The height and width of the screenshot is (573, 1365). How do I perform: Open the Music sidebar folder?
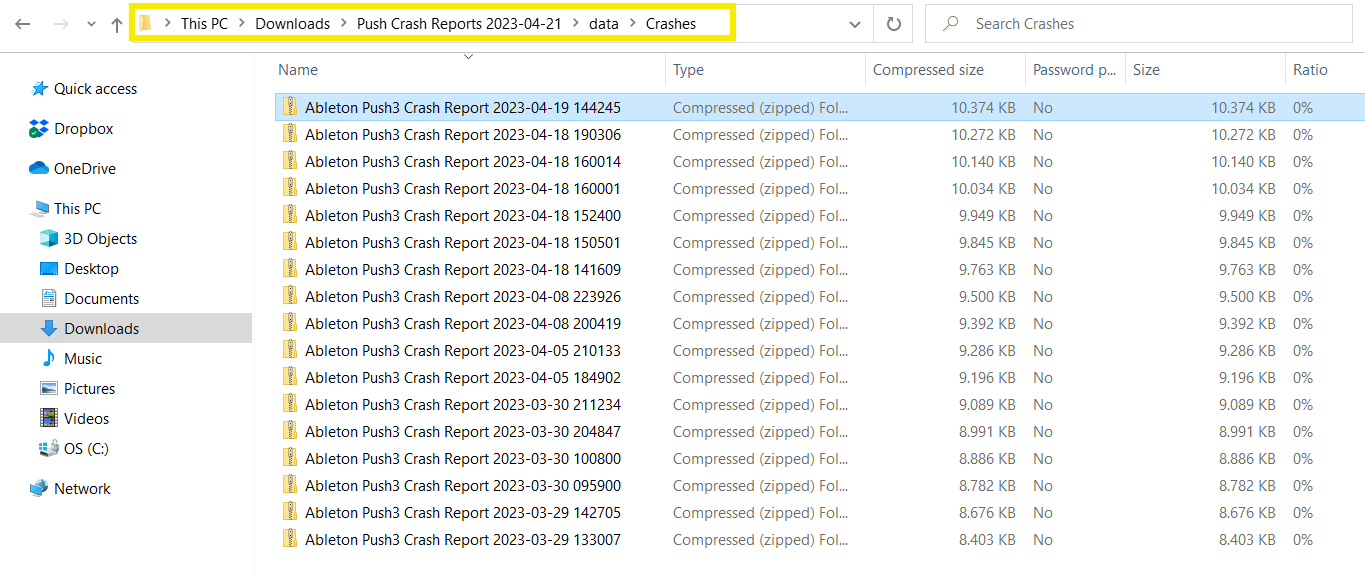coord(83,359)
